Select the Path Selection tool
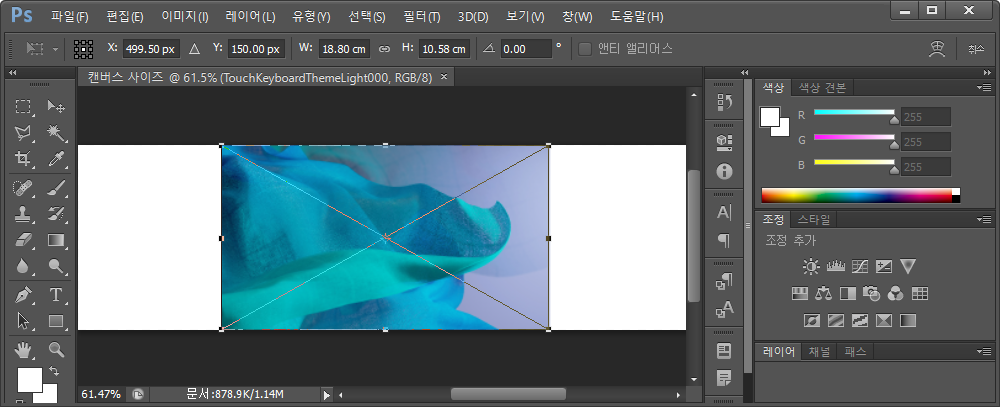1000x407 pixels. point(24,320)
